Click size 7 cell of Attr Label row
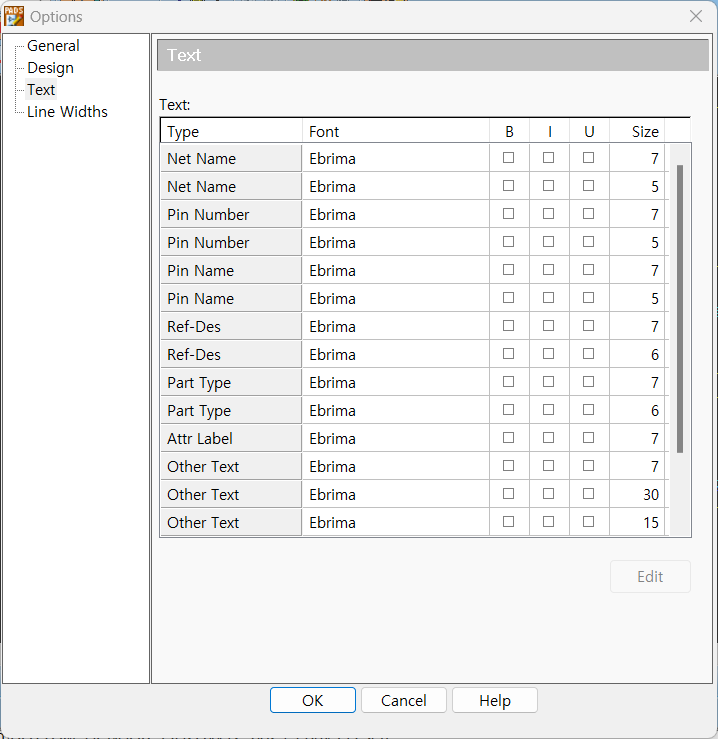 pyautogui.click(x=637, y=438)
